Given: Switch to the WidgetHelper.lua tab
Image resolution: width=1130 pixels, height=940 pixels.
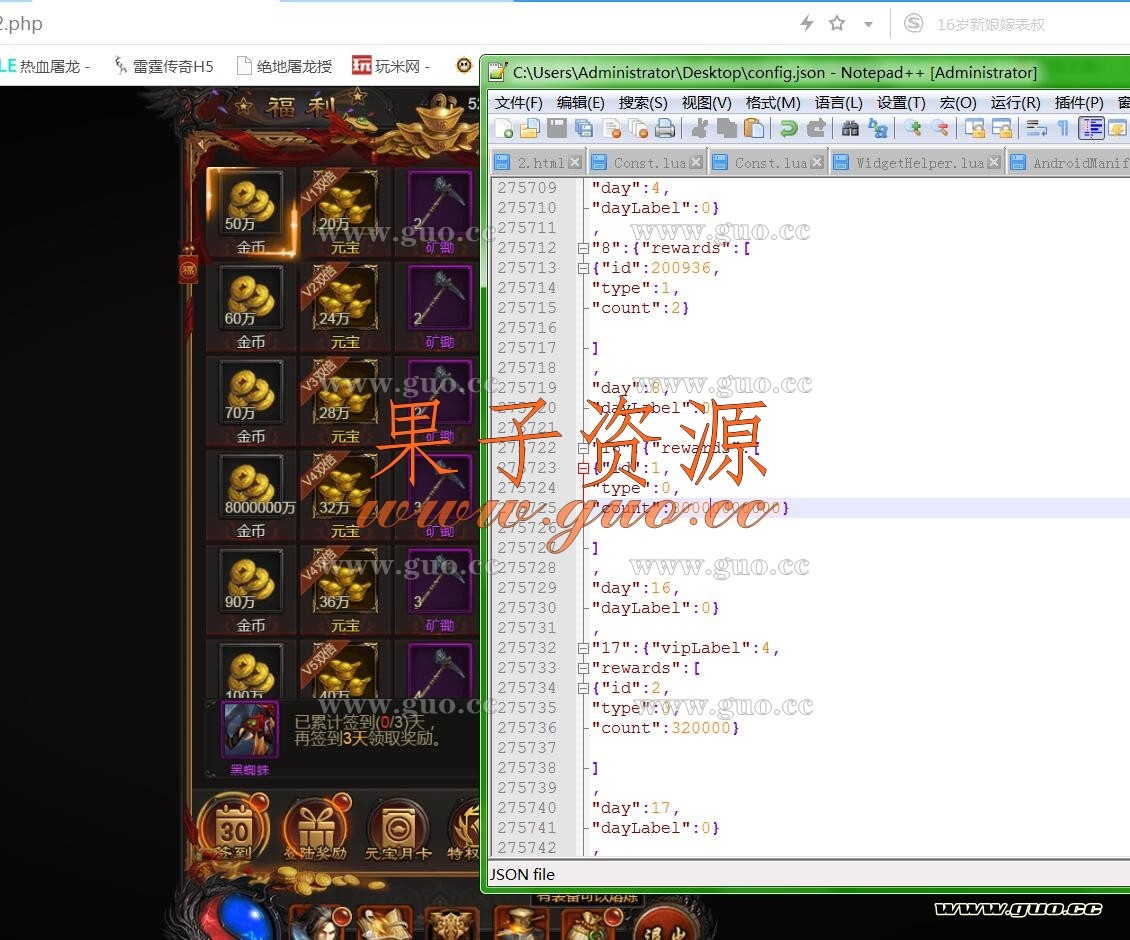Looking at the screenshot, I should (x=917, y=163).
